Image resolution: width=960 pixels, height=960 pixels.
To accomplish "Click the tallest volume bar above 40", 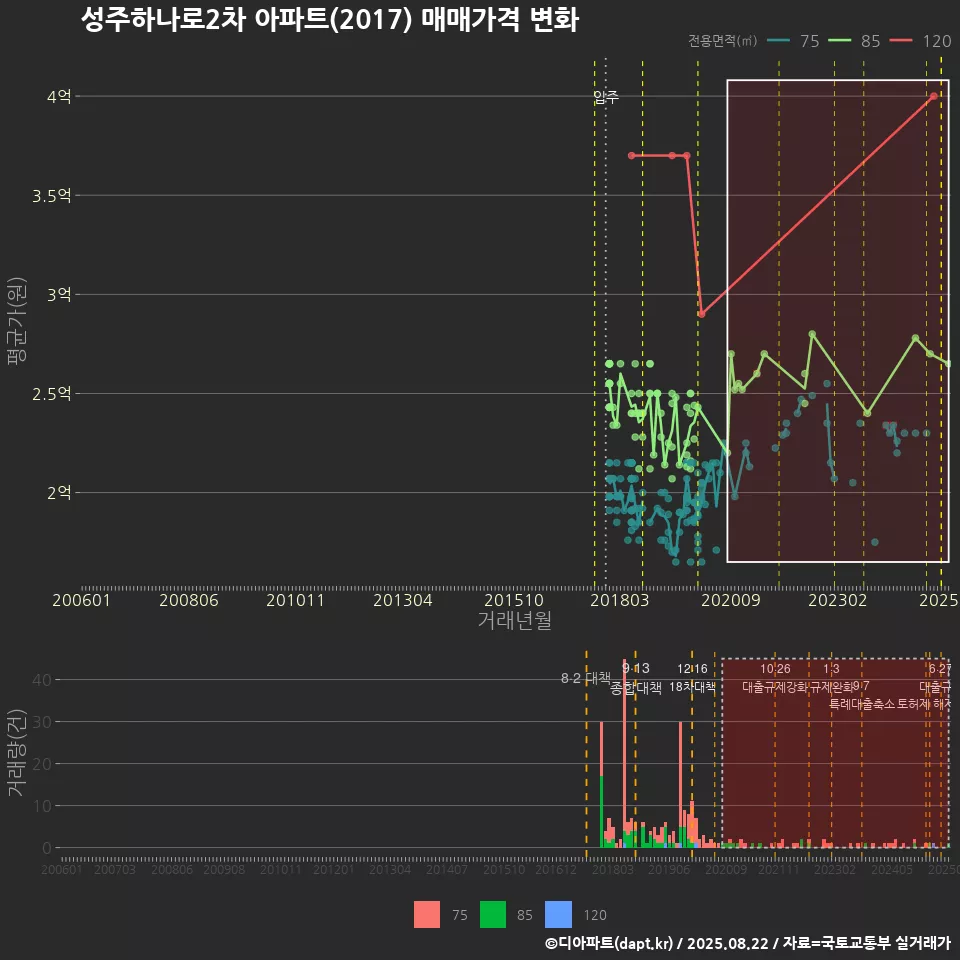I will [x=624, y=753].
